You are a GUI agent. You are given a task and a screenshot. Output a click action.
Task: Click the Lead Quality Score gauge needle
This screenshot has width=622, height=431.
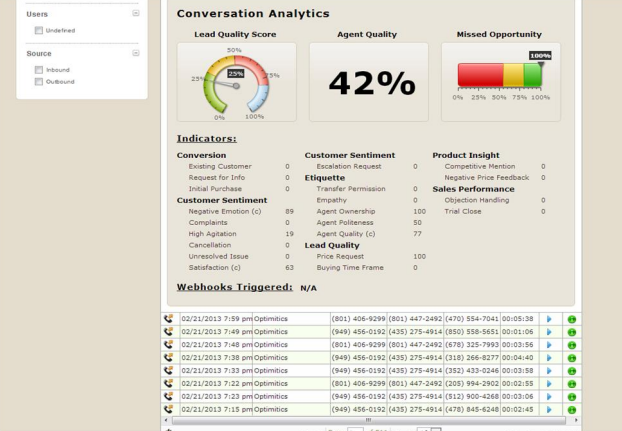point(223,83)
